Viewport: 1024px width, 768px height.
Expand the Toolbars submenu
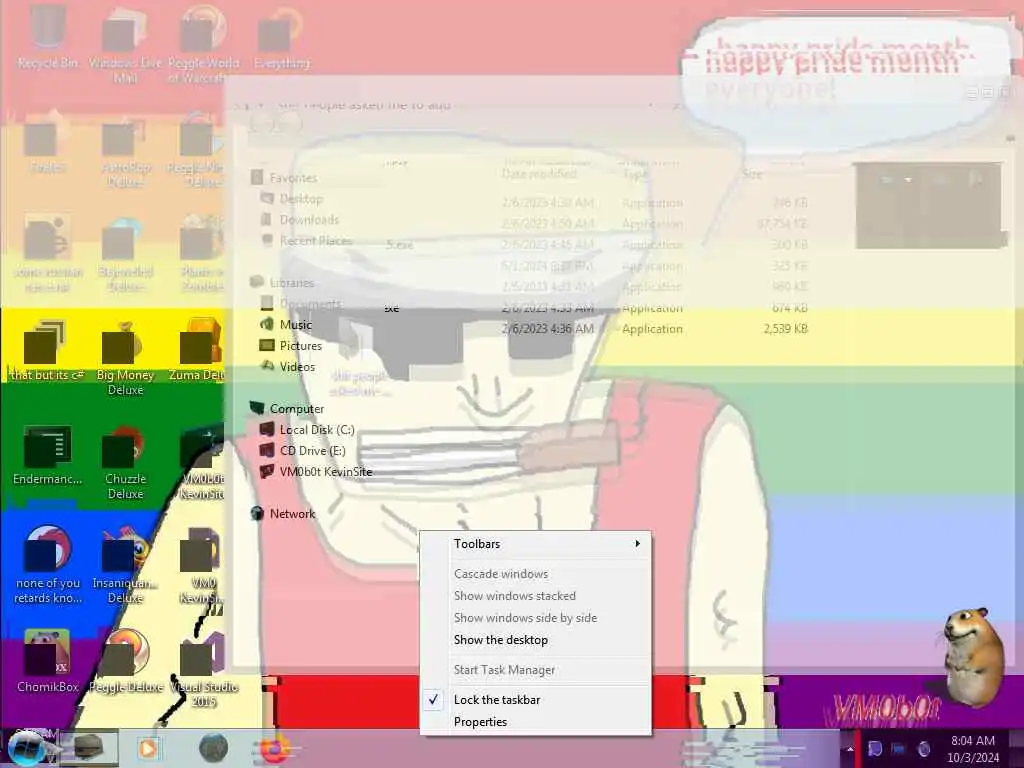pos(536,544)
